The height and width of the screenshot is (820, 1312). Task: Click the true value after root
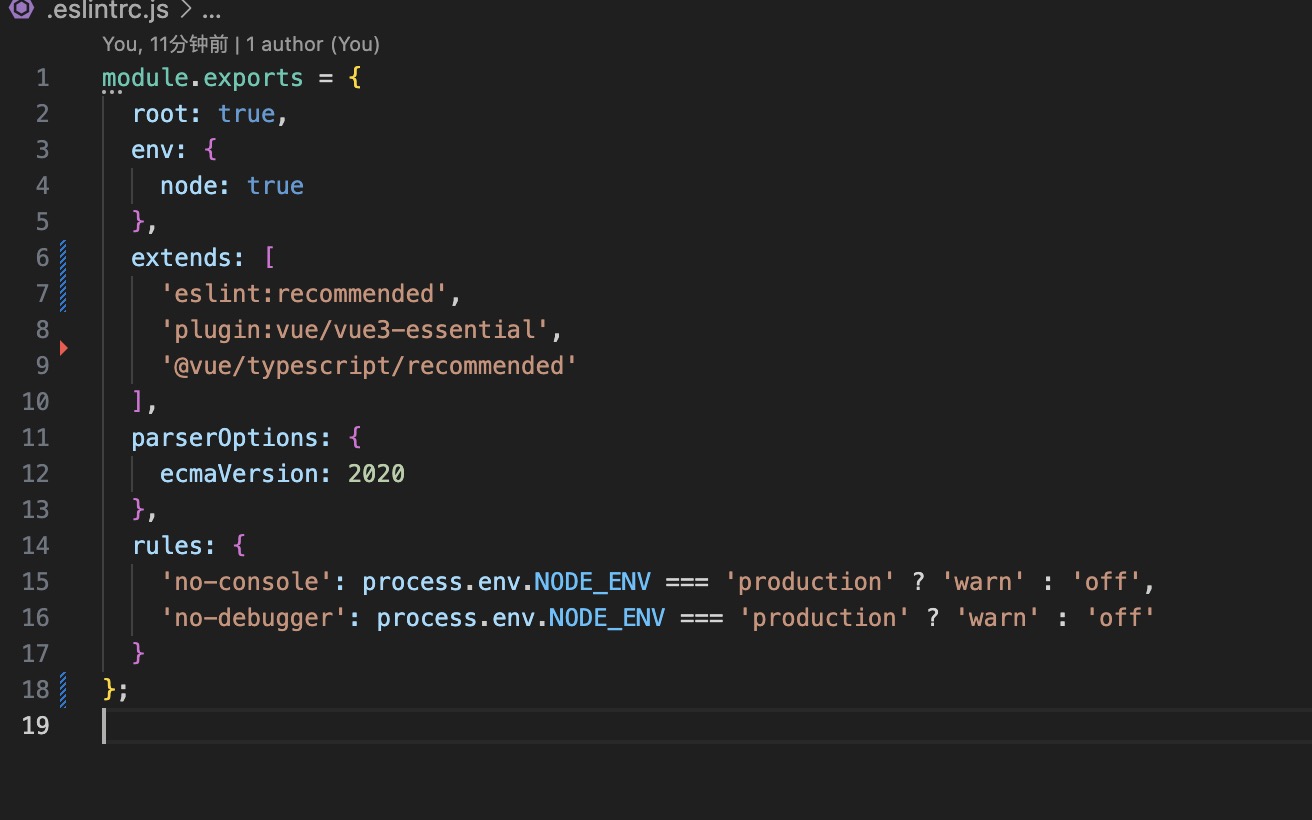coord(246,114)
